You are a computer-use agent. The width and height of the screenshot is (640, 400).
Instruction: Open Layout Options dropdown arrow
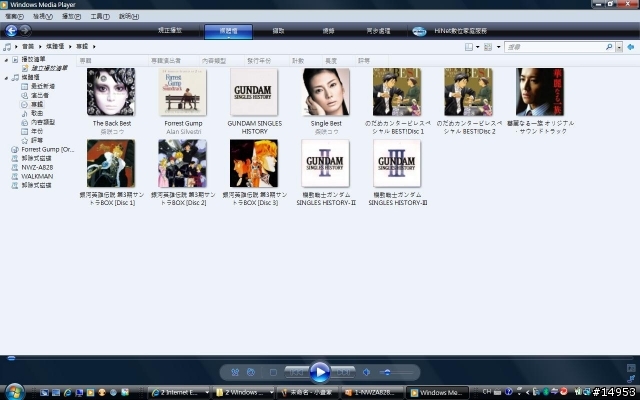pyautogui.click(x=478, y=47)
